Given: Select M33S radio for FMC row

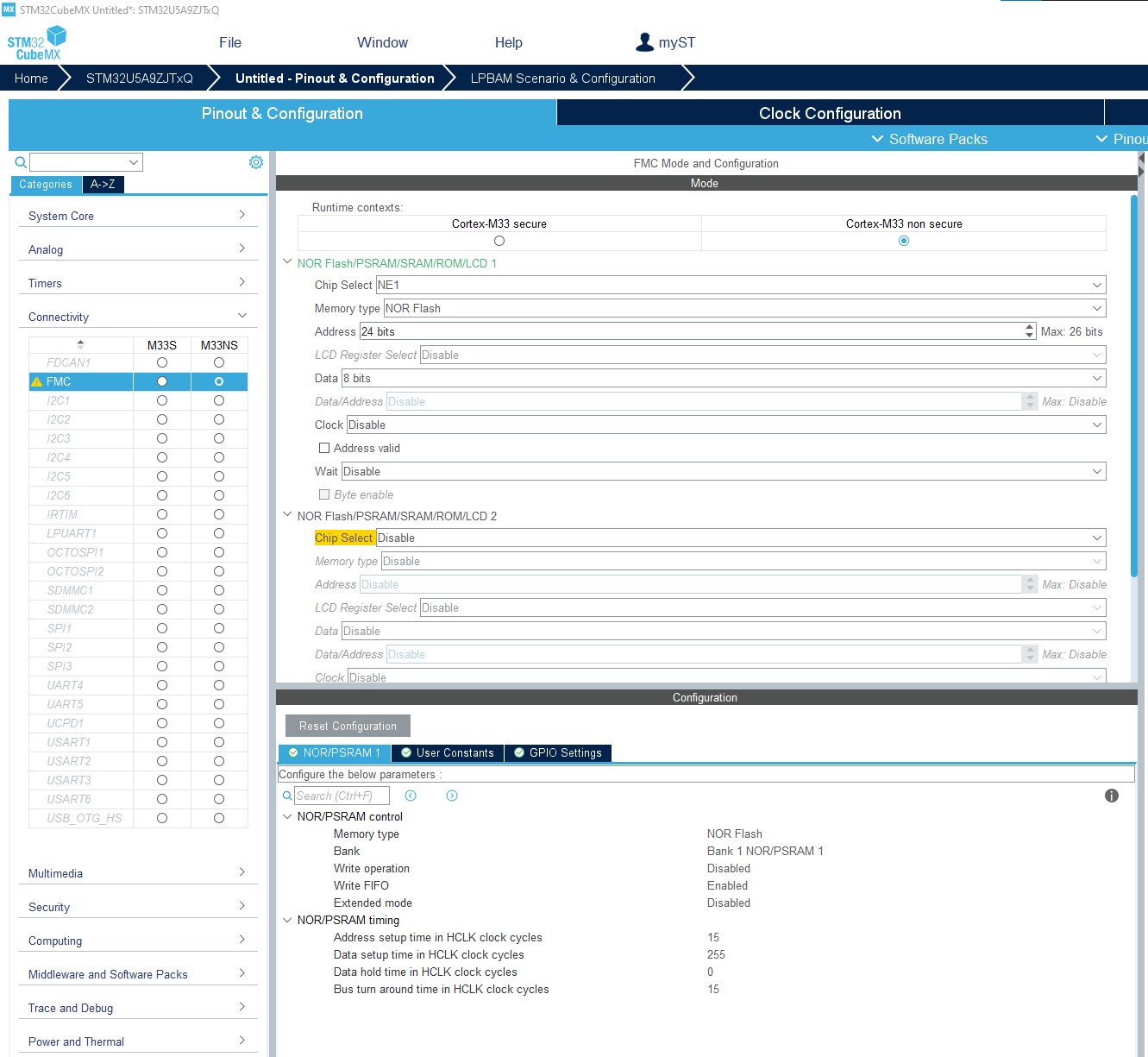Looking at the screenshot, I should tap(162, 381).
